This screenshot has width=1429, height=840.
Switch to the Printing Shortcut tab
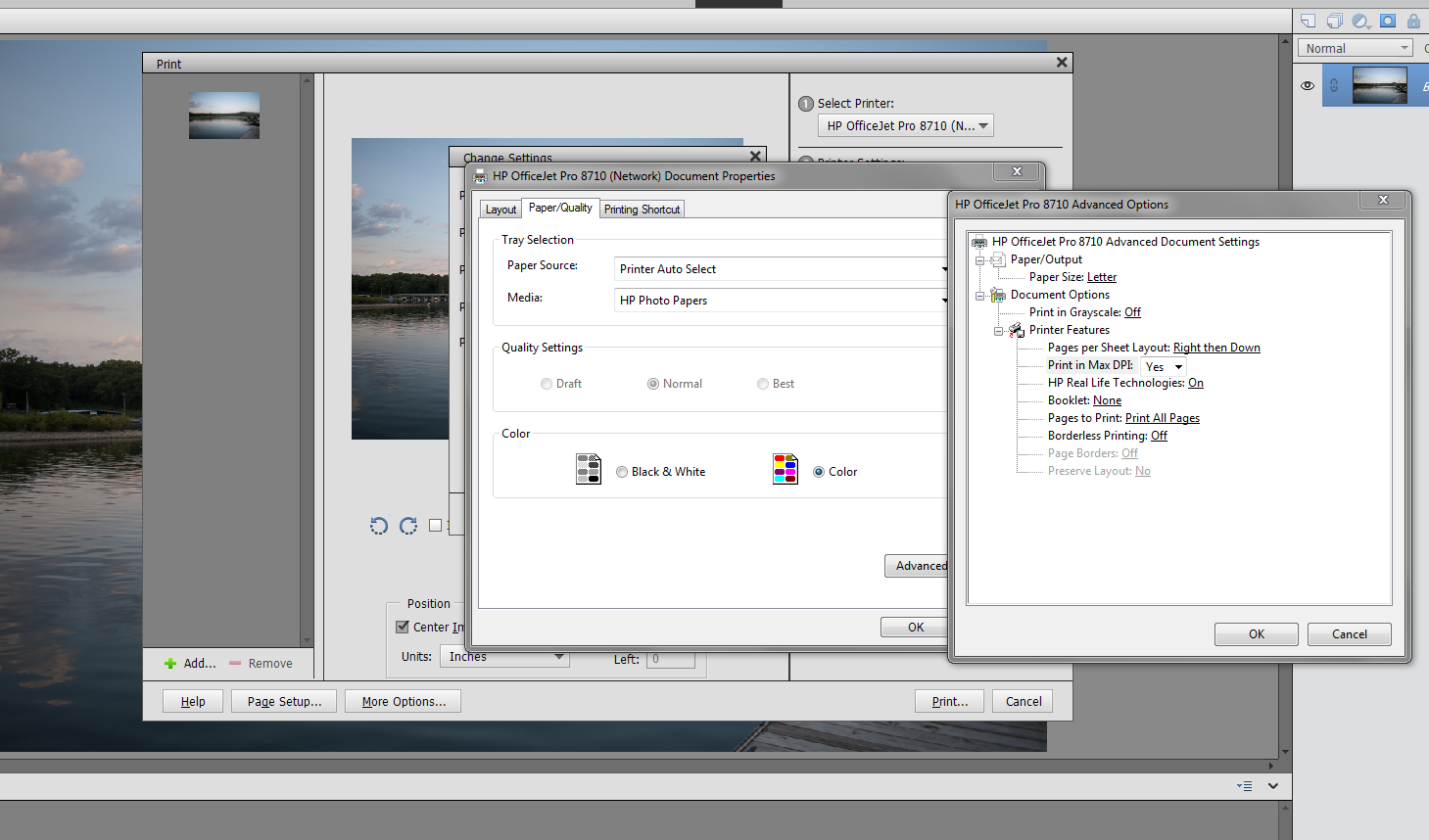642,210
